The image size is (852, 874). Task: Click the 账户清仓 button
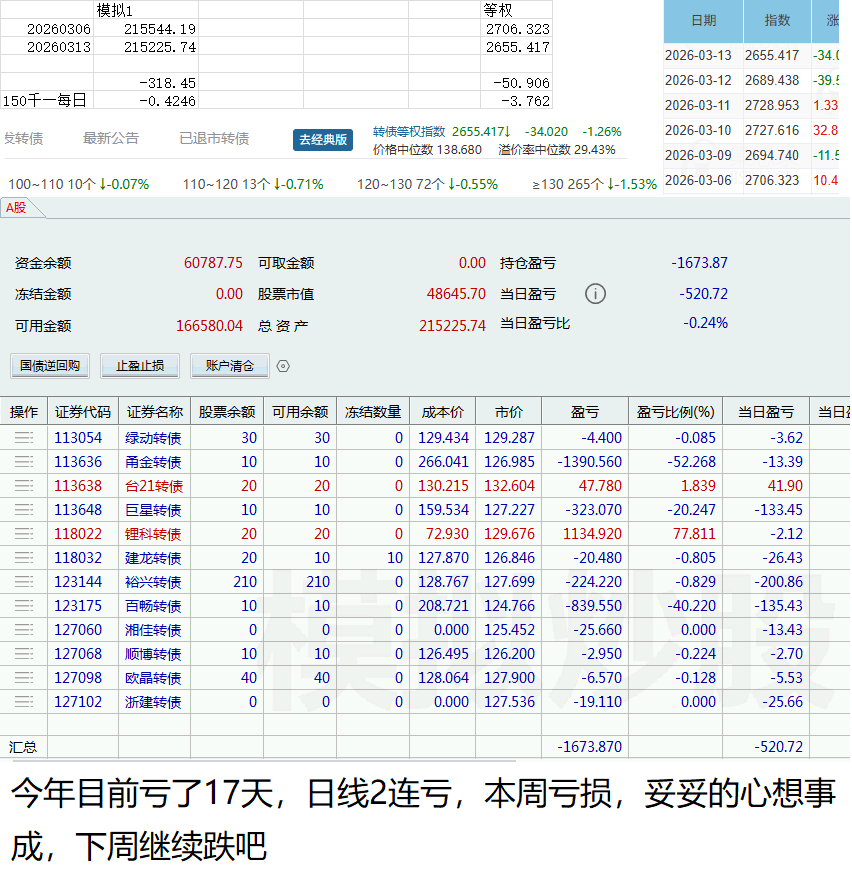click(230, 366)
